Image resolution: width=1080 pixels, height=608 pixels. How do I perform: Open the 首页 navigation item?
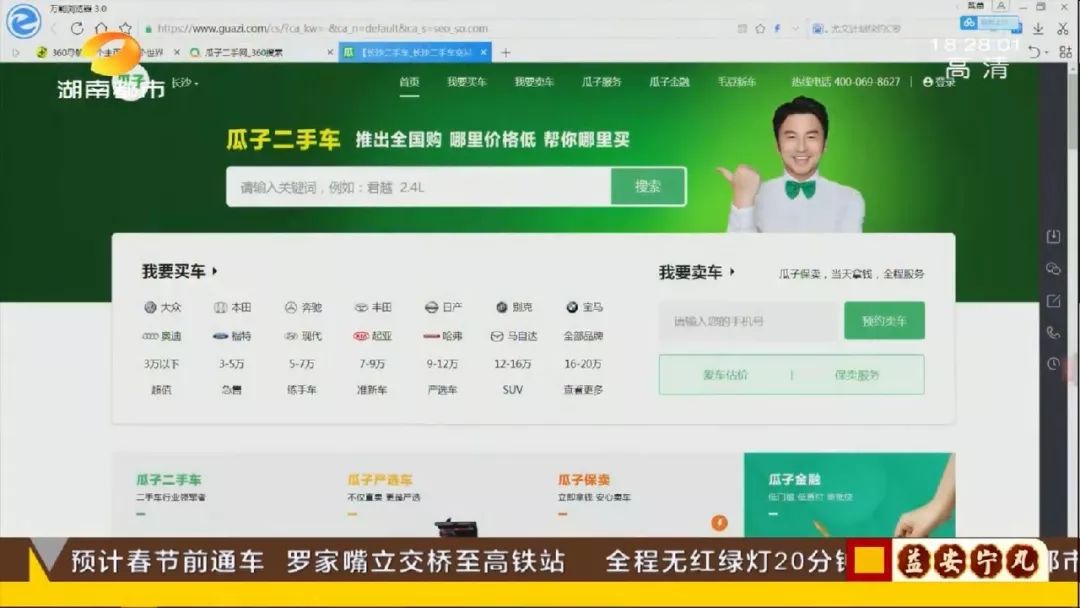[x=409, y=81]
